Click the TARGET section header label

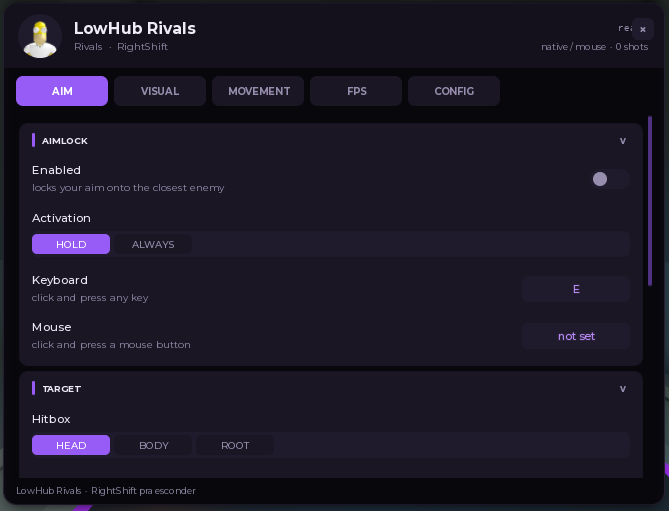tap(61, 389)
